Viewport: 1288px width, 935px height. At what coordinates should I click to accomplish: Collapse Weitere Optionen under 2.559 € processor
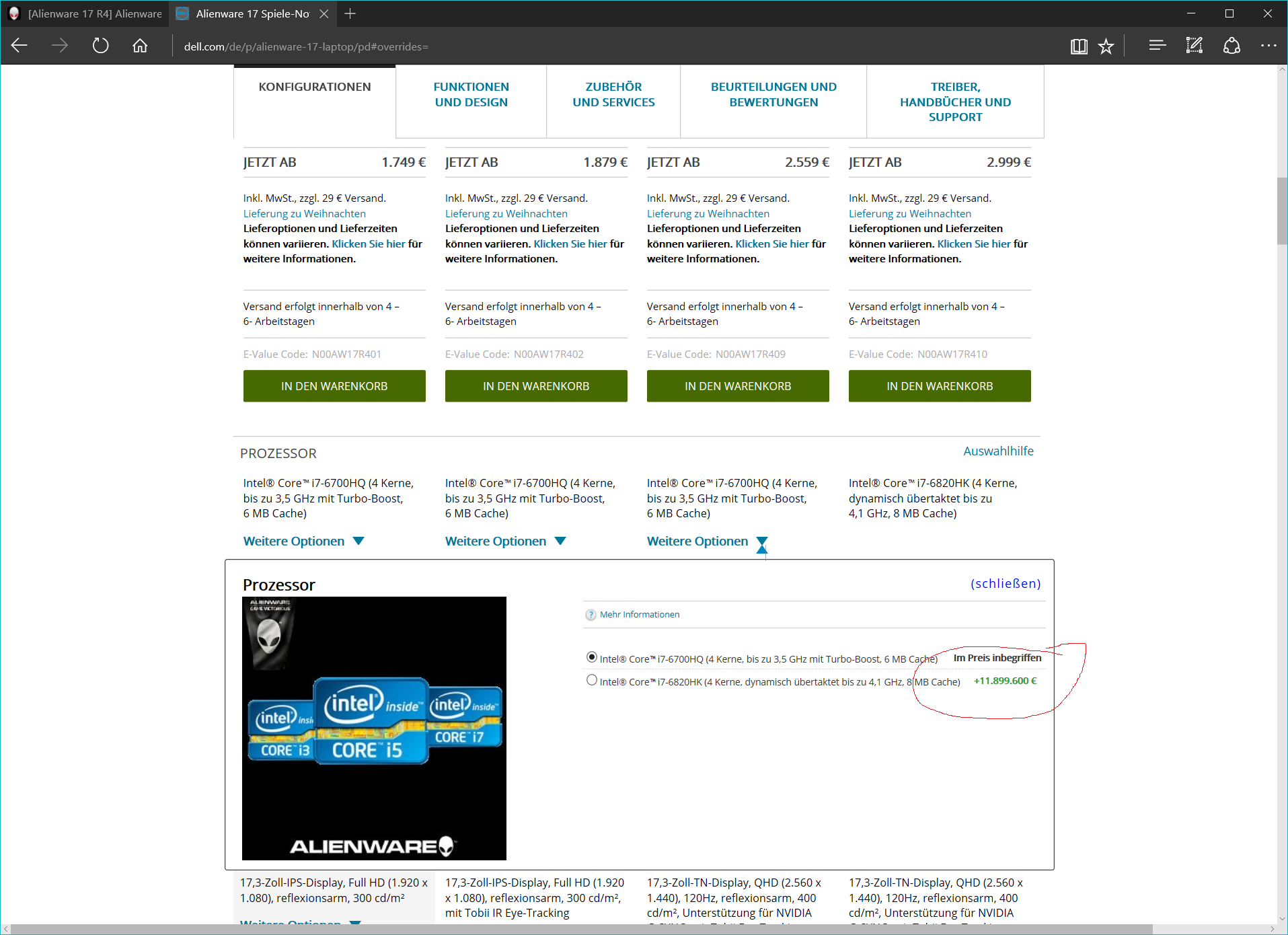point(707,541)
